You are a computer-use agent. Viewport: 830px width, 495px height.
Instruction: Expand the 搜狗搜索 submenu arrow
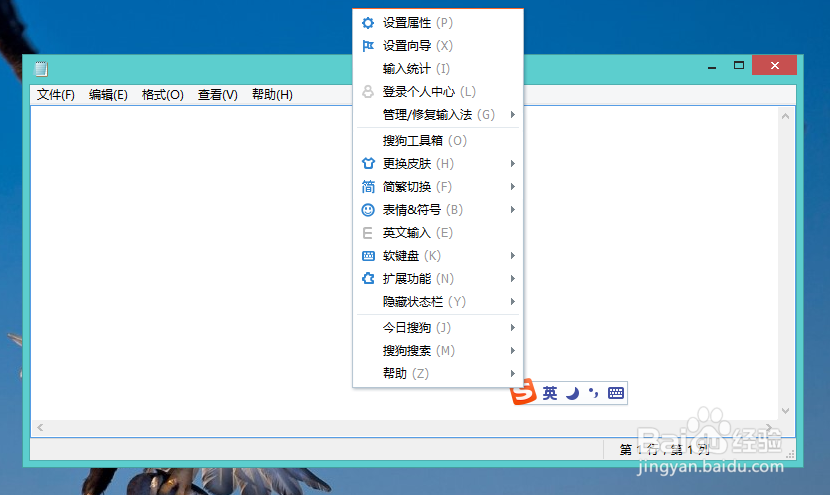[x=512, y=350]
